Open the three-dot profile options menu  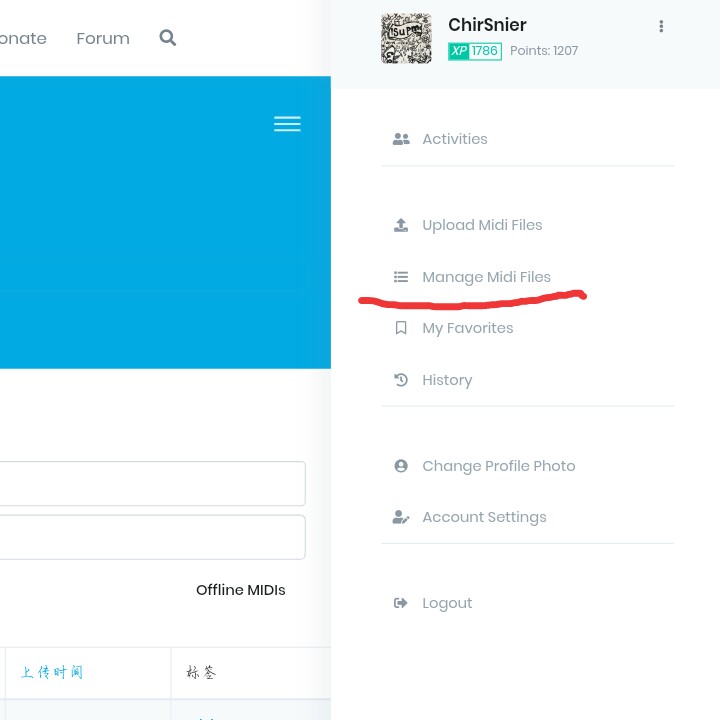(x=661, y=26)
